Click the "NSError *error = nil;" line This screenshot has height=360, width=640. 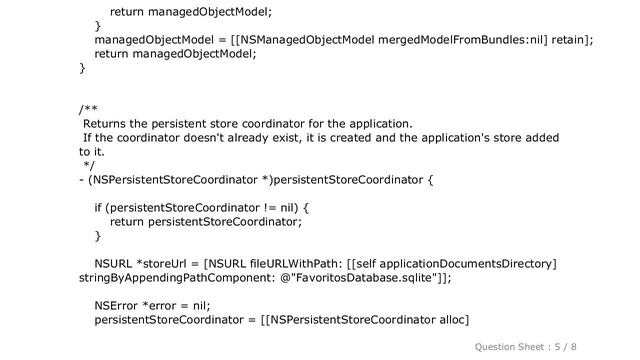pos(152,306)
